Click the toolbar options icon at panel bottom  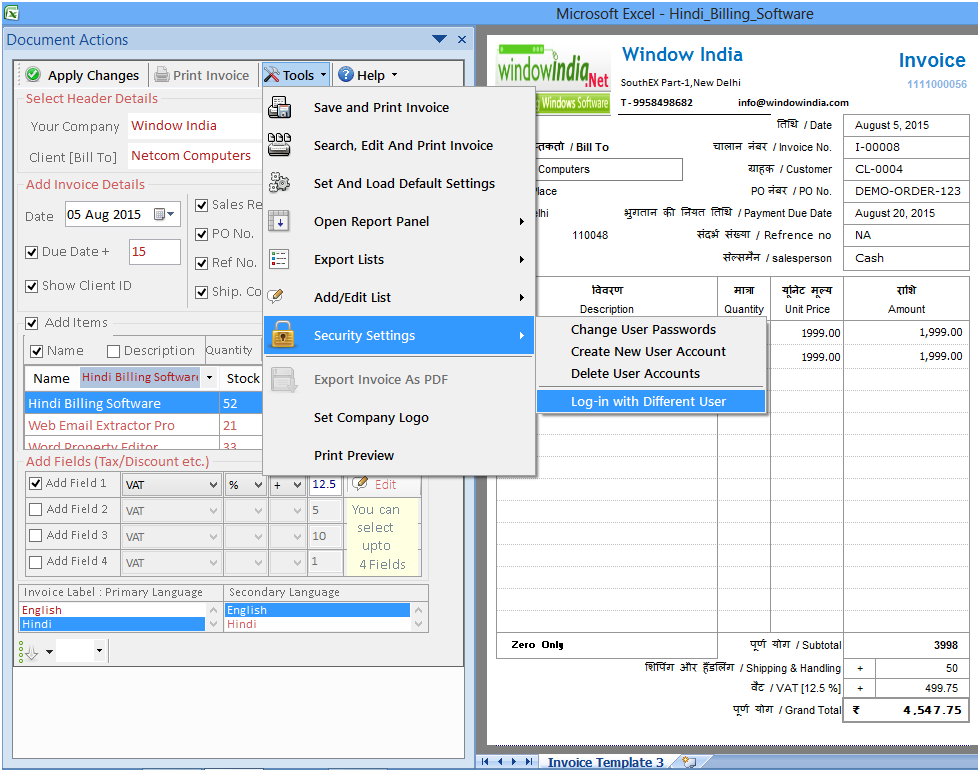[29, 652]
